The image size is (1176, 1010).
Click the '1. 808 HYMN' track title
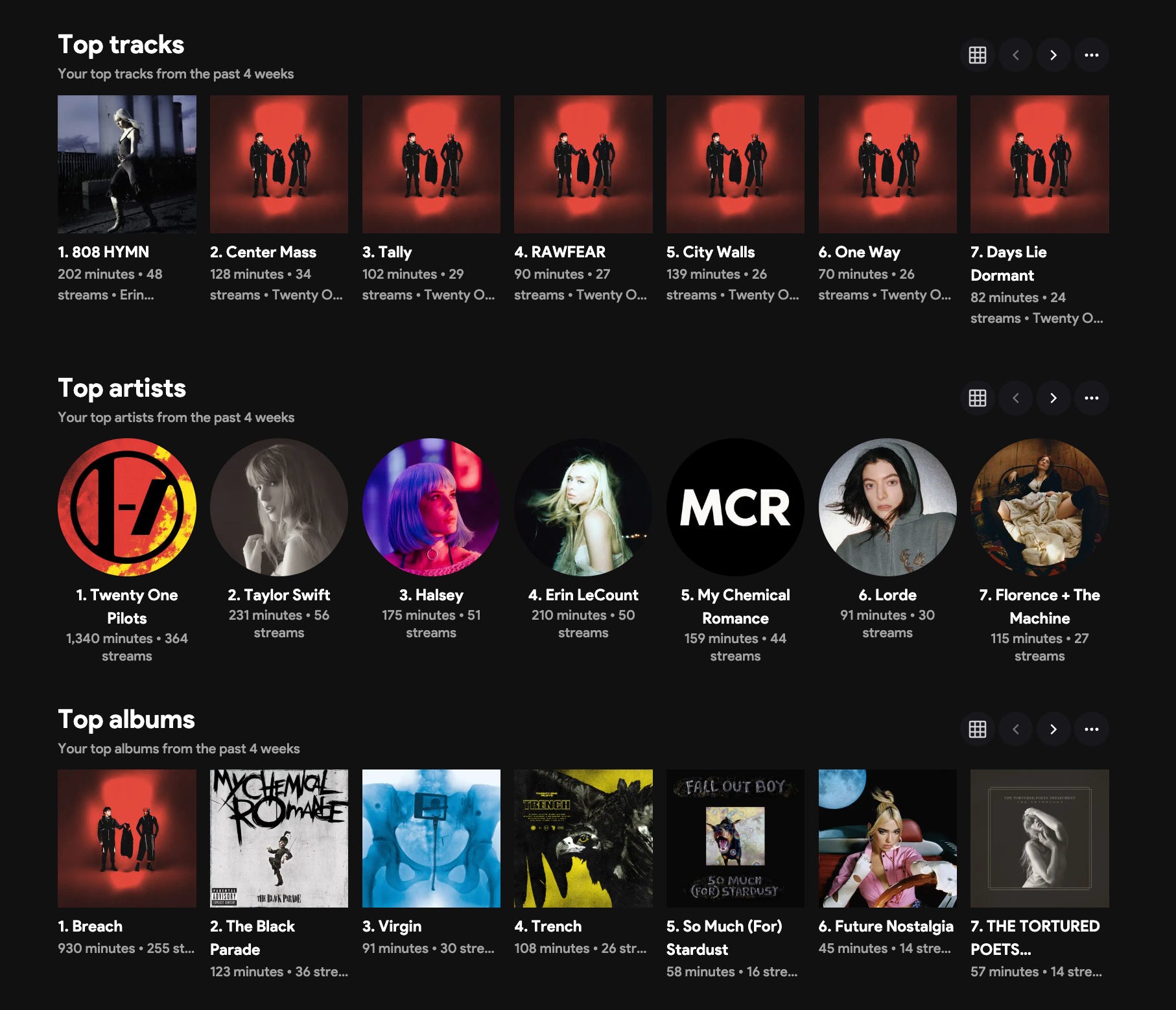[x=104, y=252]
